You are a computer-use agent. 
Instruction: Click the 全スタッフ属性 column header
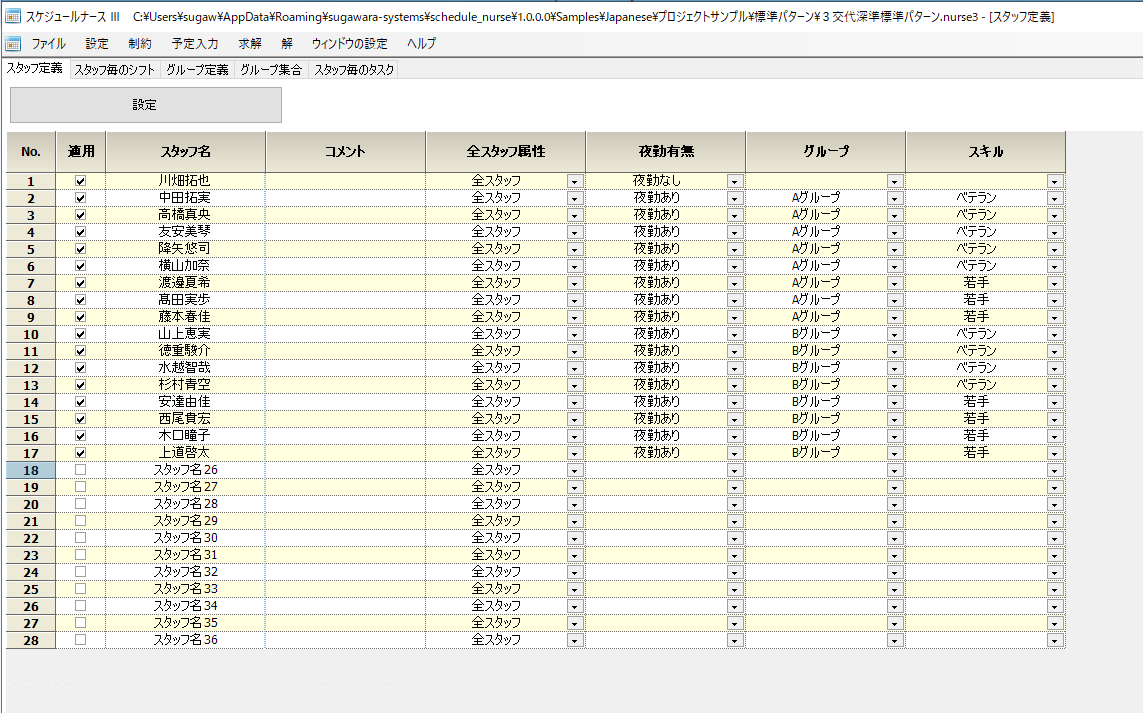pos(505,152)
